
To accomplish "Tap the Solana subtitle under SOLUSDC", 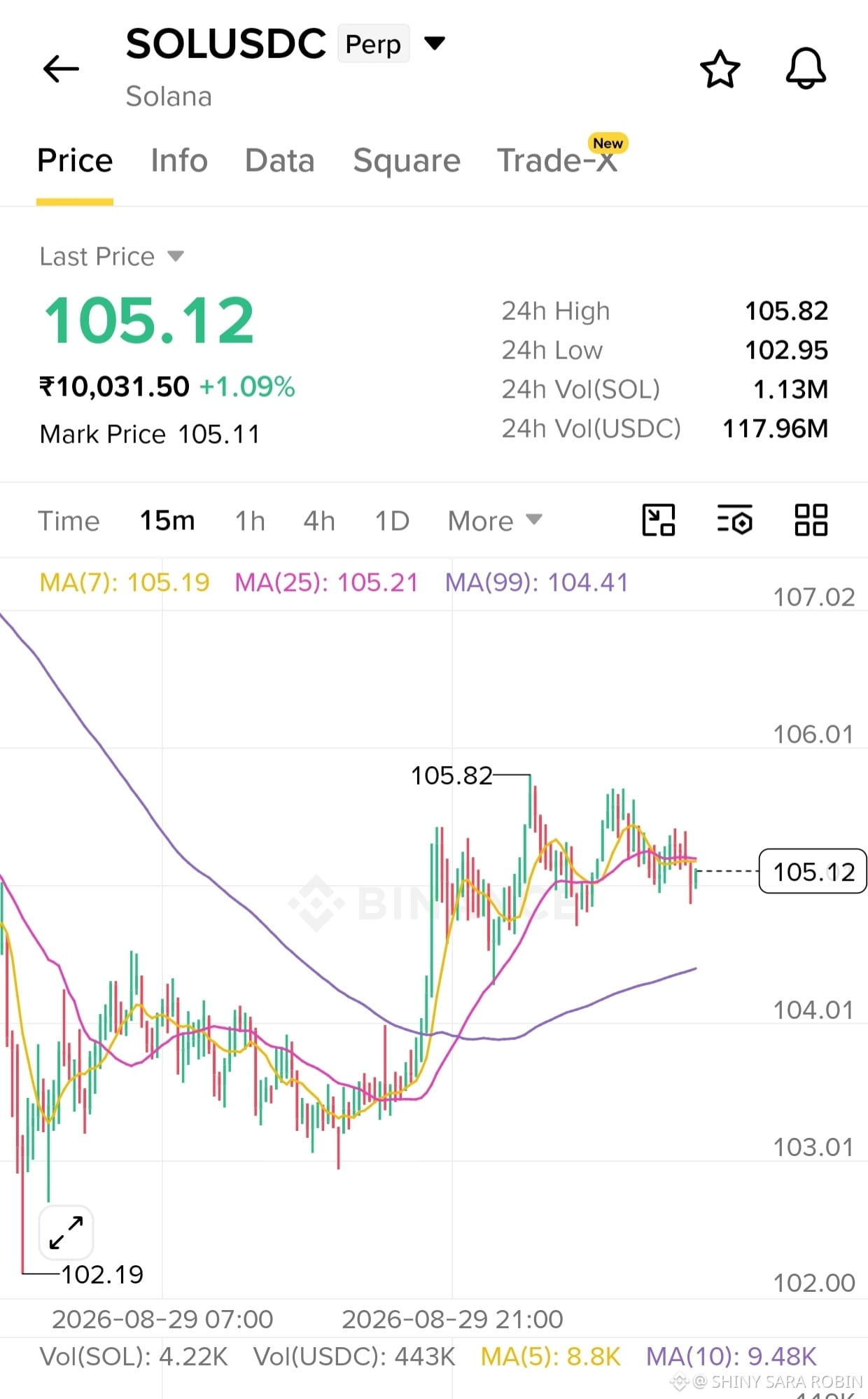I will (169, 97).
